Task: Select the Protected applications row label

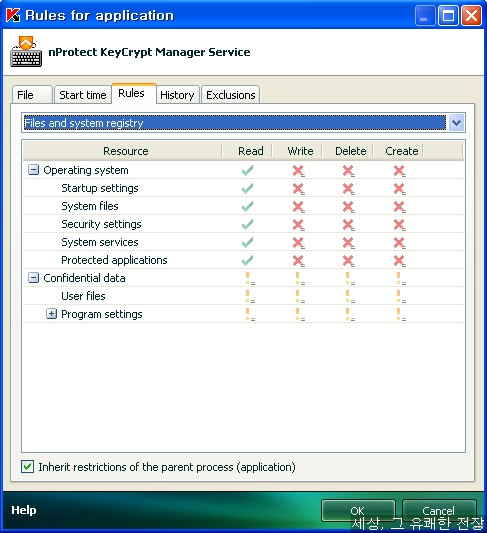Action: (114, 260)
